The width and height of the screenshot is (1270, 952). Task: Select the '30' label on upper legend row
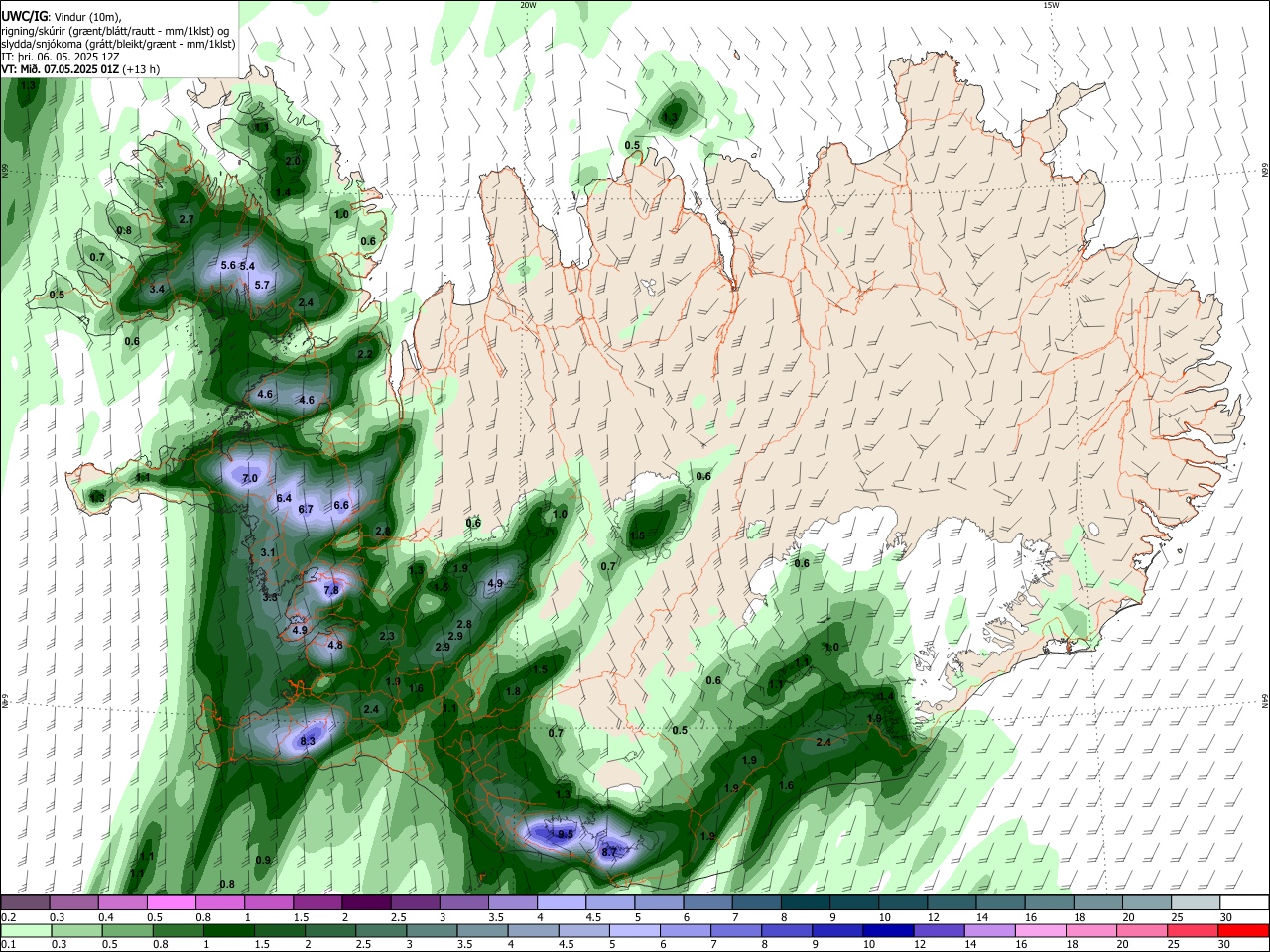[1226, 917]
